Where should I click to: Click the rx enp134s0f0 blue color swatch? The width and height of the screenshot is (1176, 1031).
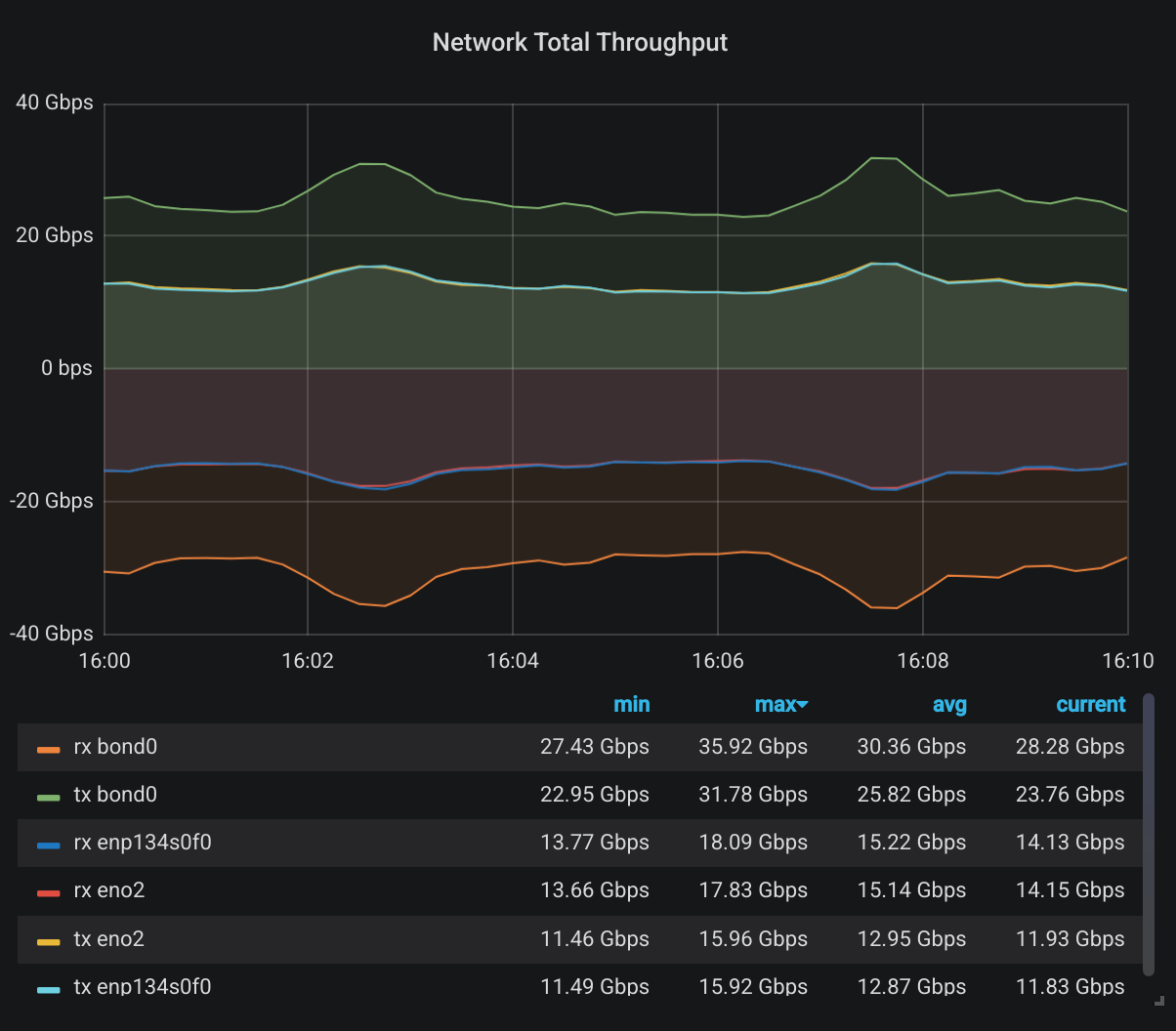49,845
